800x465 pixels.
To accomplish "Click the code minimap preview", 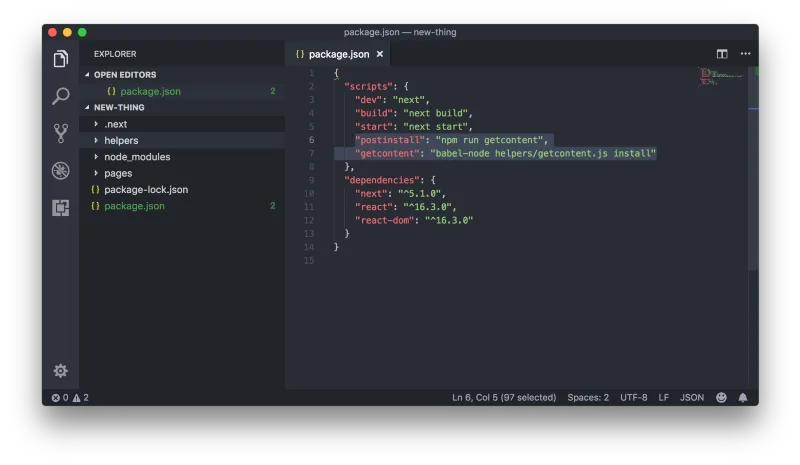I will pyautogui.click(x=721, y=77).
